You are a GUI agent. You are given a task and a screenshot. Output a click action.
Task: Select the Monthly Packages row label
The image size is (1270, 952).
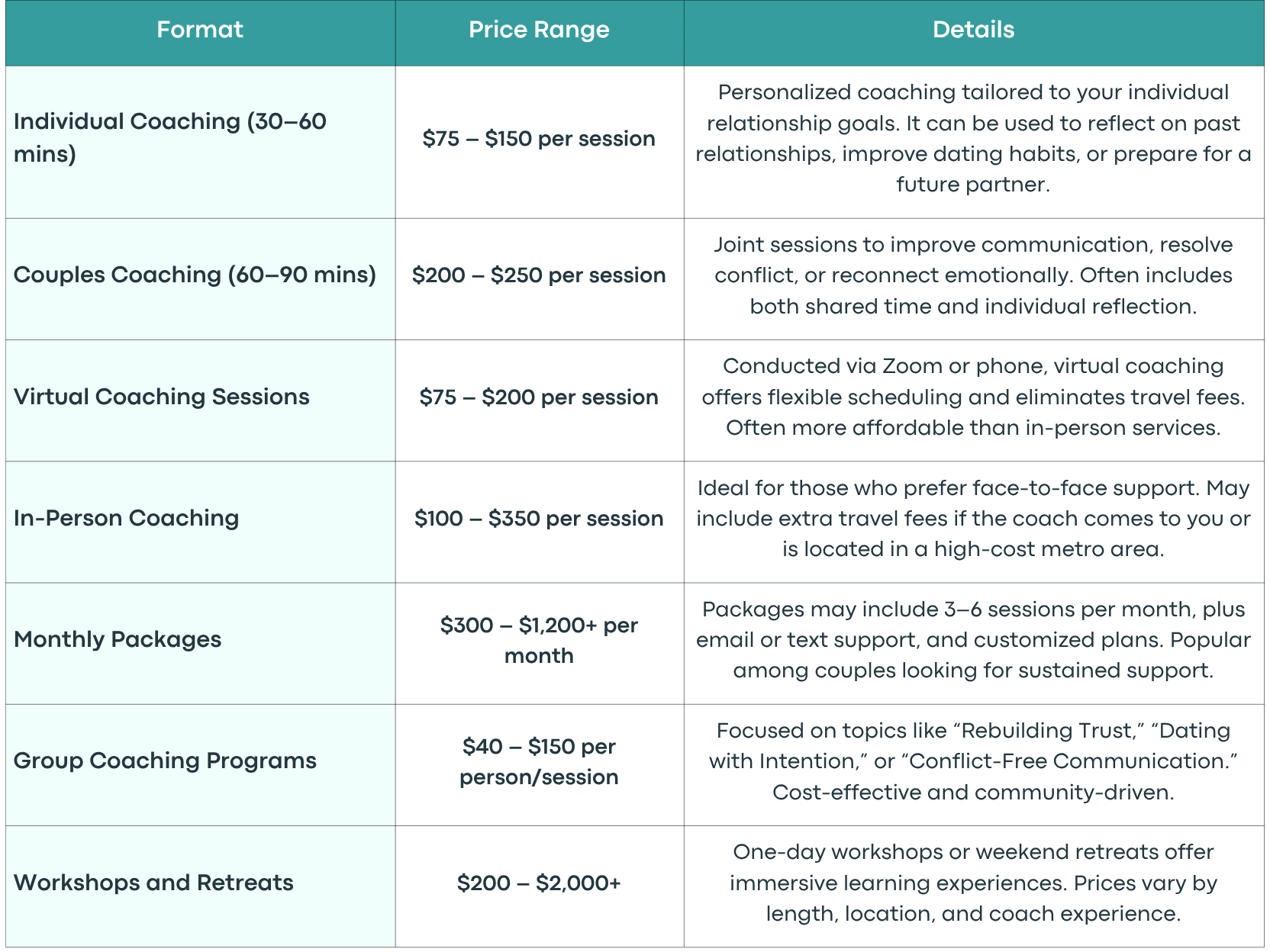coord(118,639)
